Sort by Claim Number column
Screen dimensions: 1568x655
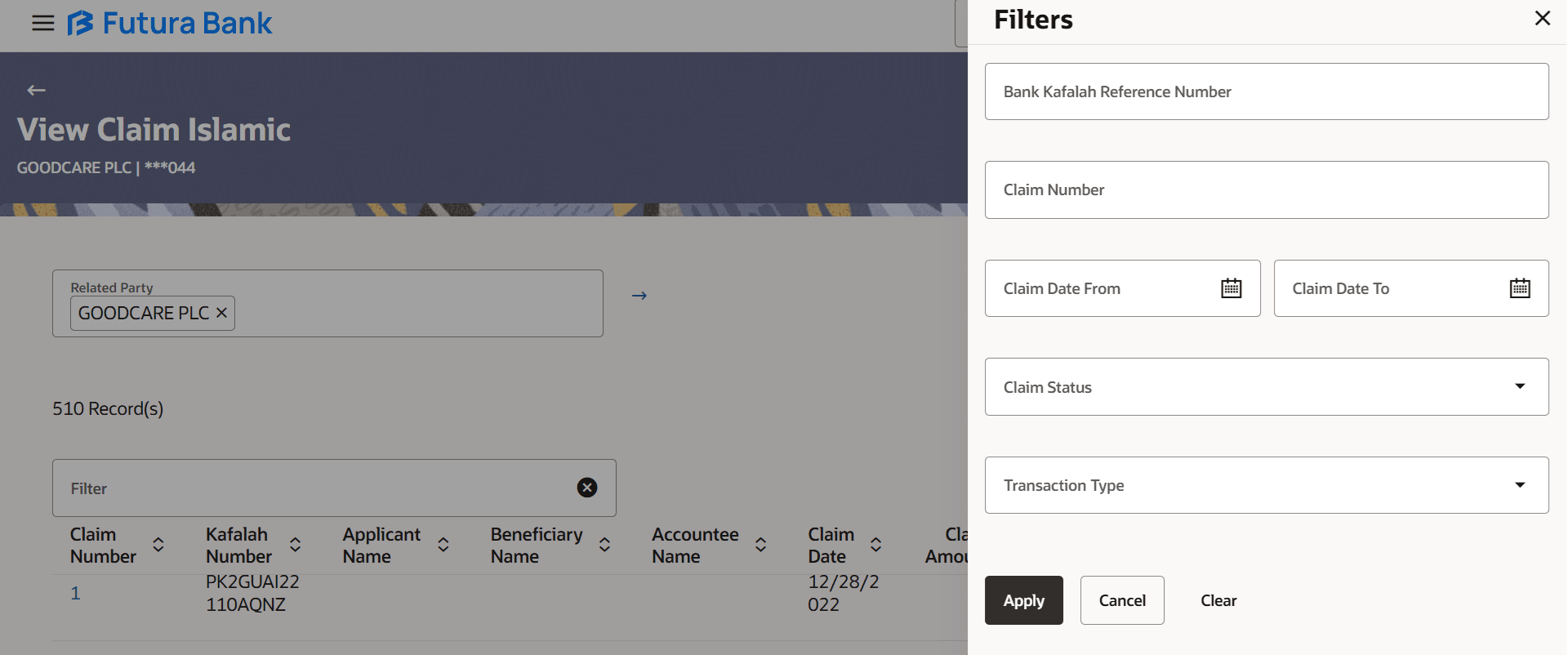click(x=158, y=545)
